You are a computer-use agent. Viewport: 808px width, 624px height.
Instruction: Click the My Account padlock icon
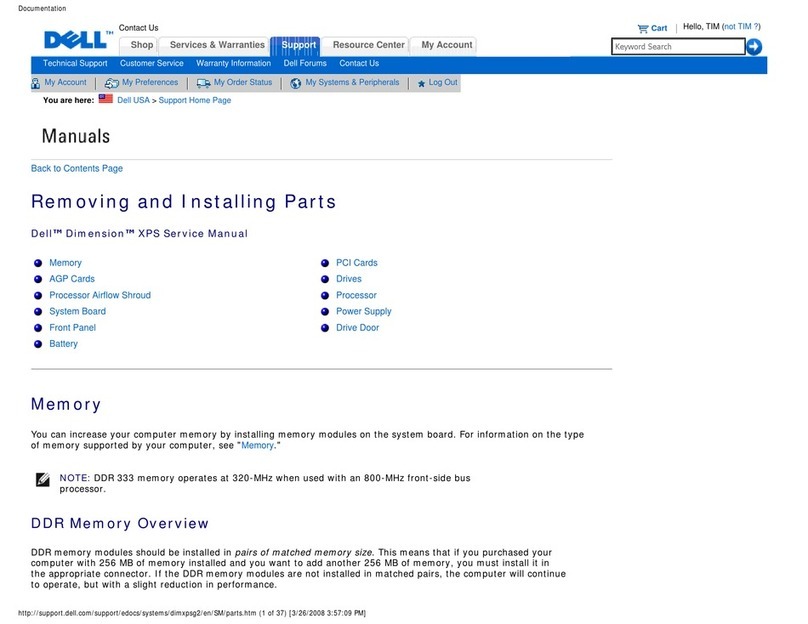(36, 83)
